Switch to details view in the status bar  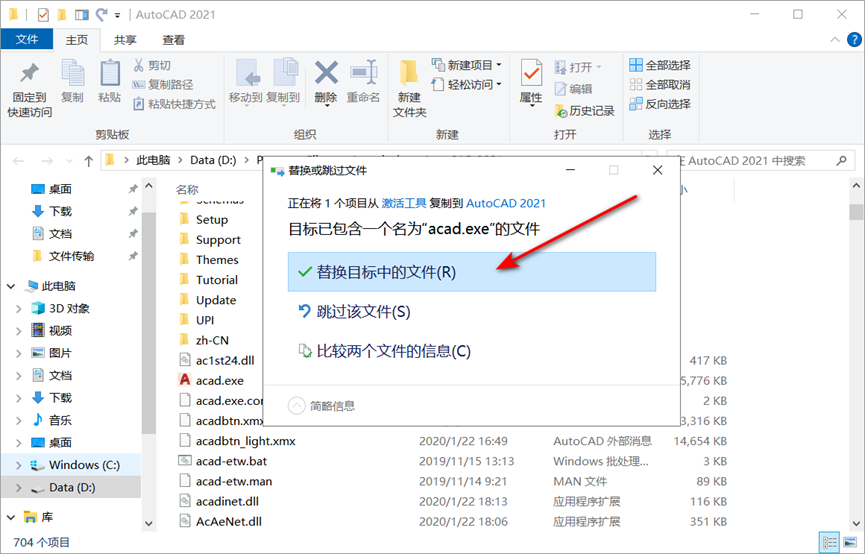[x=828, y=542]
